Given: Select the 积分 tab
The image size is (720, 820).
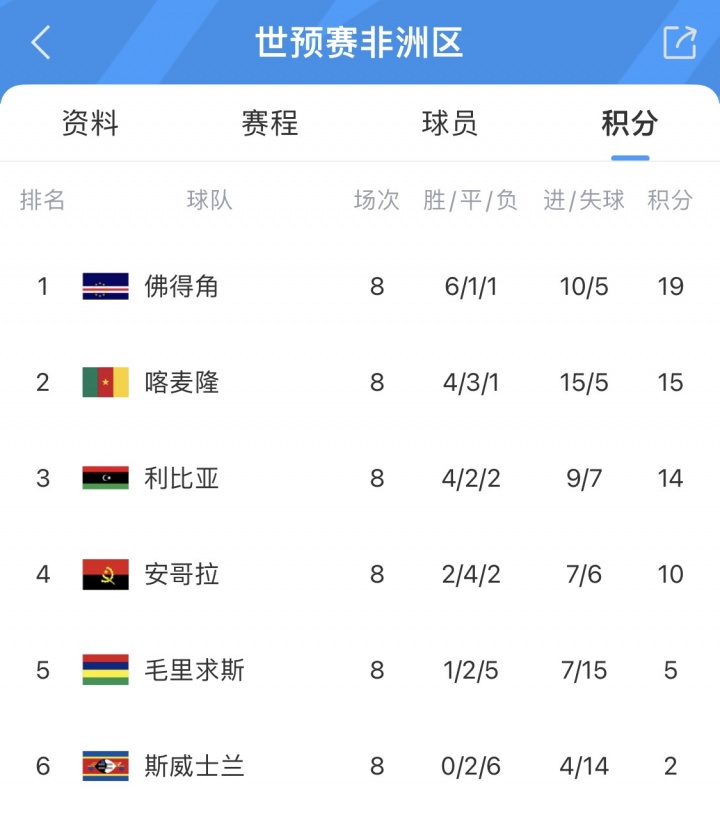Looking at the screenshot, I should 630,124.
